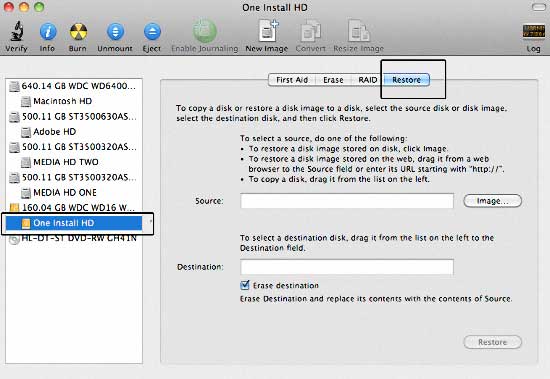Click the Source input field
Screen dimensions: 550x379
347,201
